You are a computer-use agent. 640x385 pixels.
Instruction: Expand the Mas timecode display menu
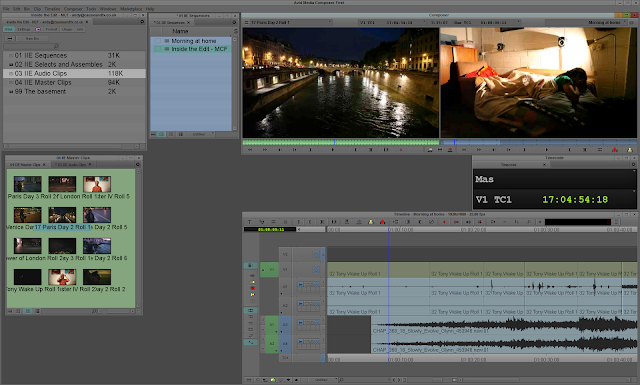click(x=484, y=179)
